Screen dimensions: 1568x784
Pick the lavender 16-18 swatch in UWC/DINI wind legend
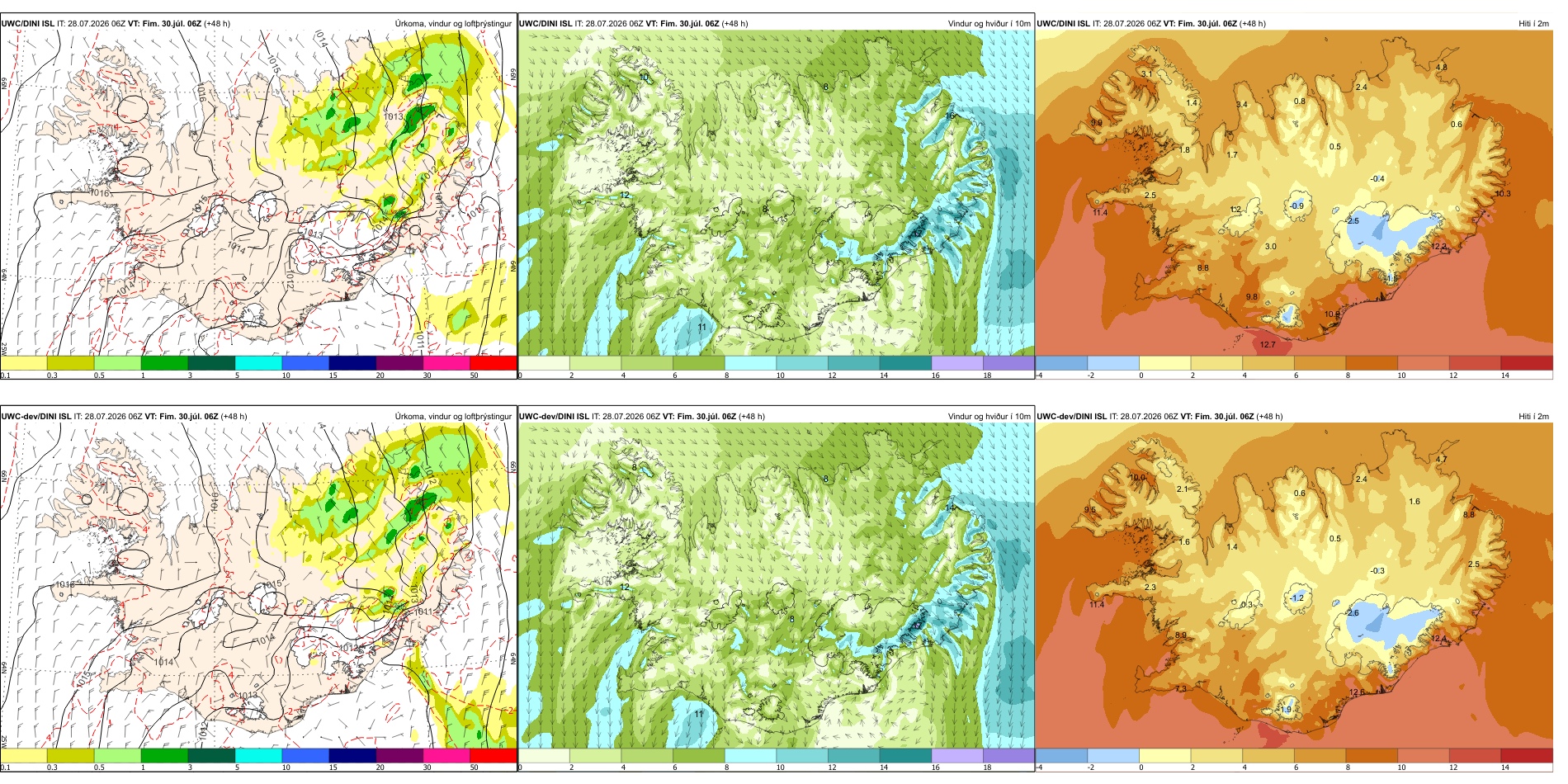point(956,363)
